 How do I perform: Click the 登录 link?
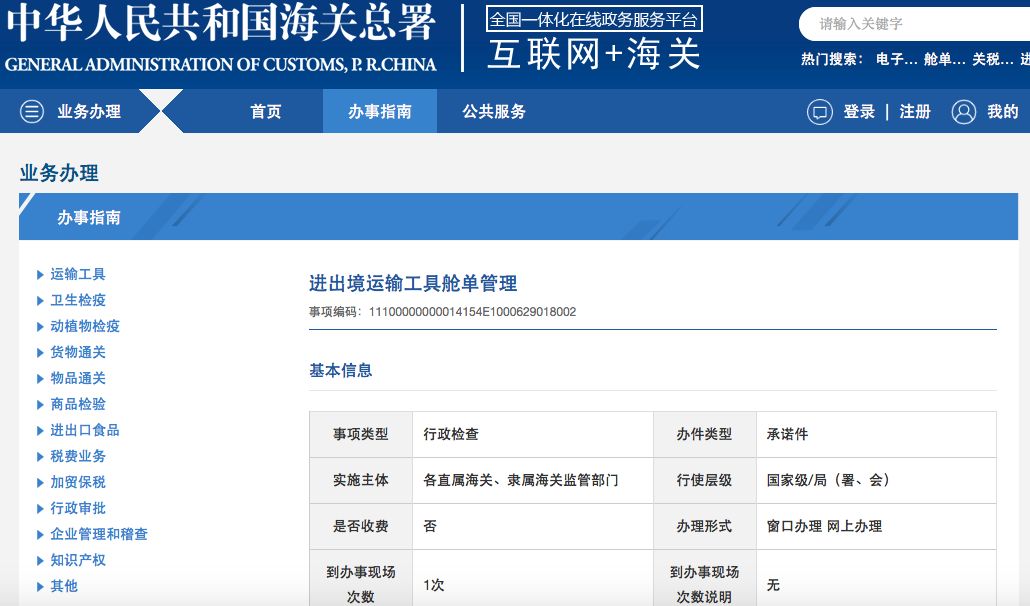point(857,111)
